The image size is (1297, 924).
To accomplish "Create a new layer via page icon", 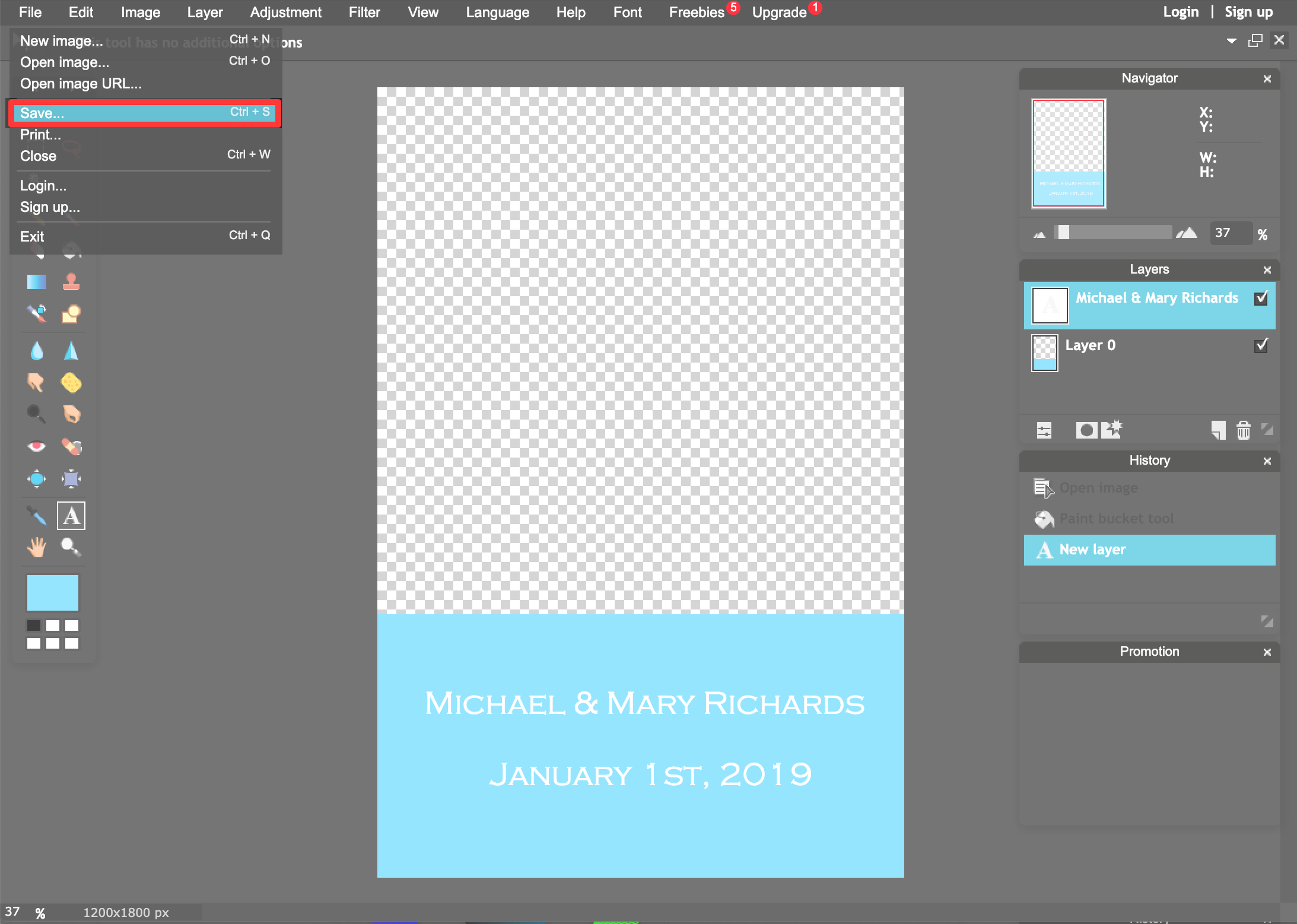I will pyautogui.click(x=1218, y=430).
